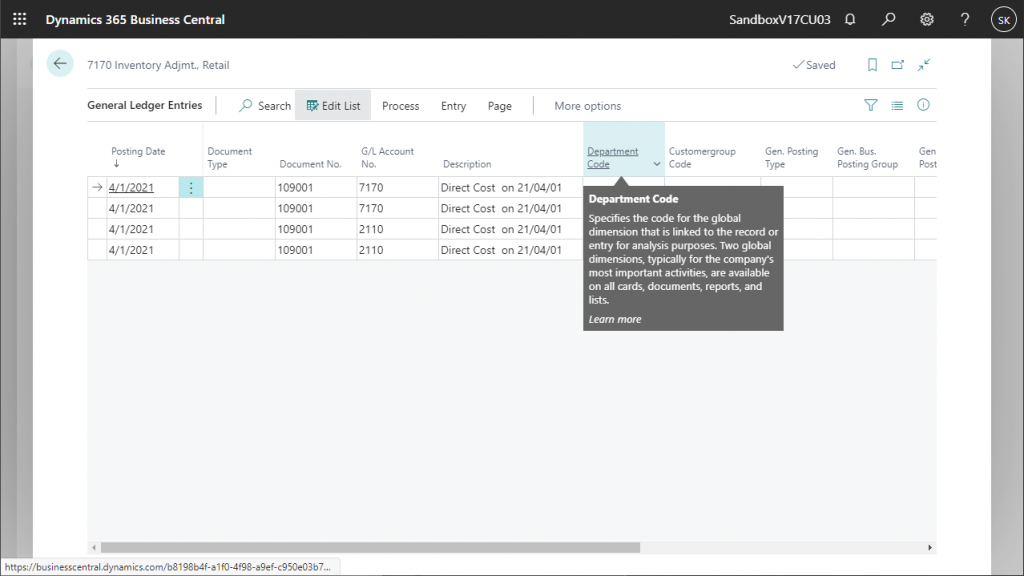Open the SK user account avatar
The image size is (1024, 576).
(1004, 20)
